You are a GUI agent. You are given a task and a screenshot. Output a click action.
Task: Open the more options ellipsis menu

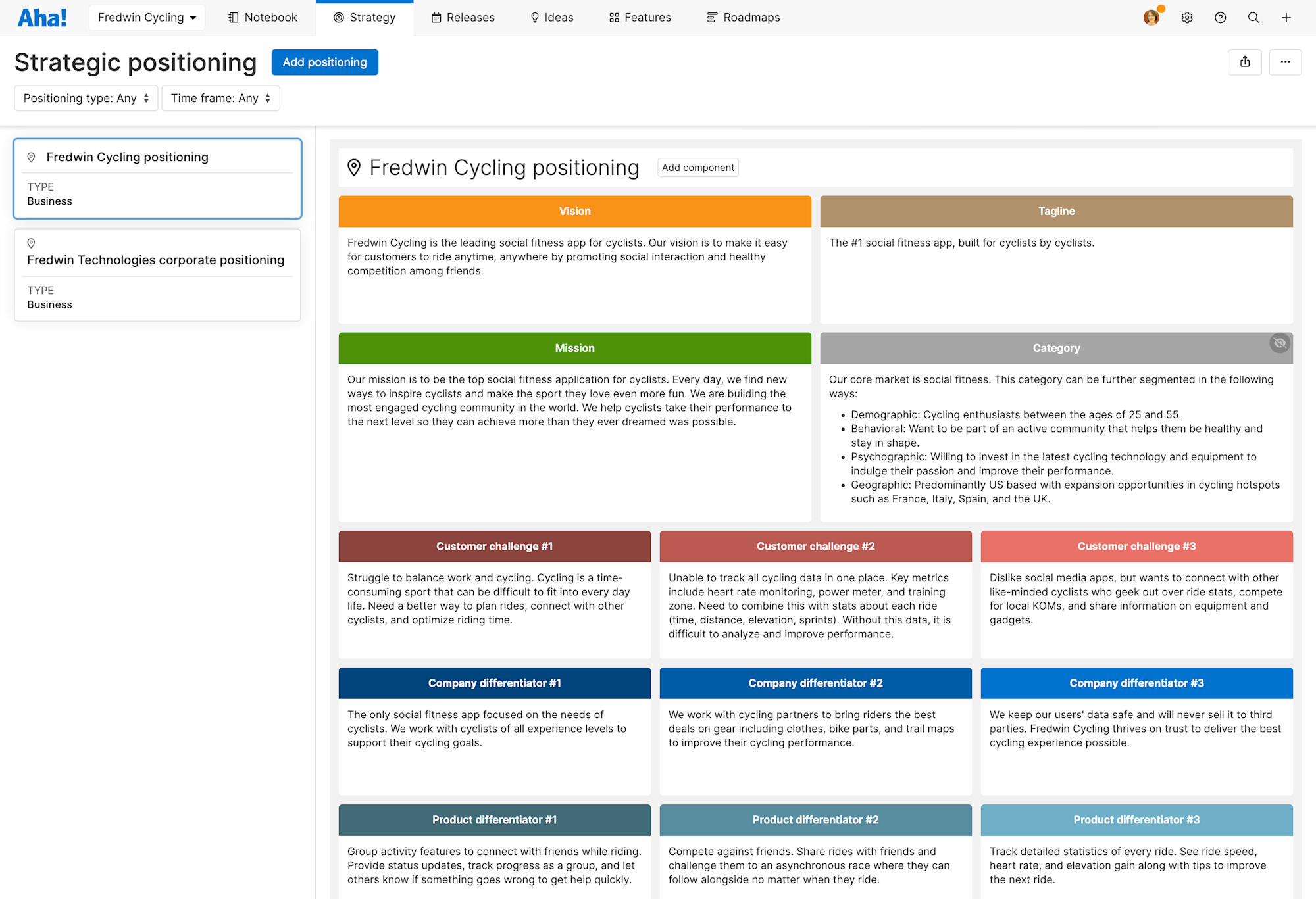coord(1285,62)
